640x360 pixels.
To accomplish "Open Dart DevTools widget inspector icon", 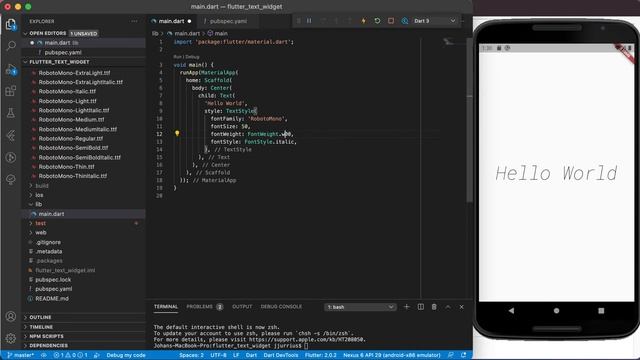I will [x=404, y=21].
